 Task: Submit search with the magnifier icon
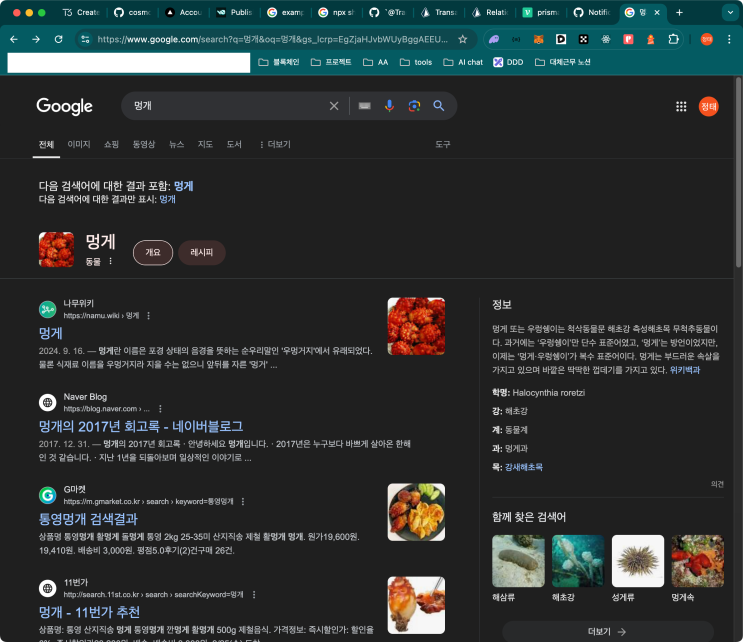click(439, 106)
